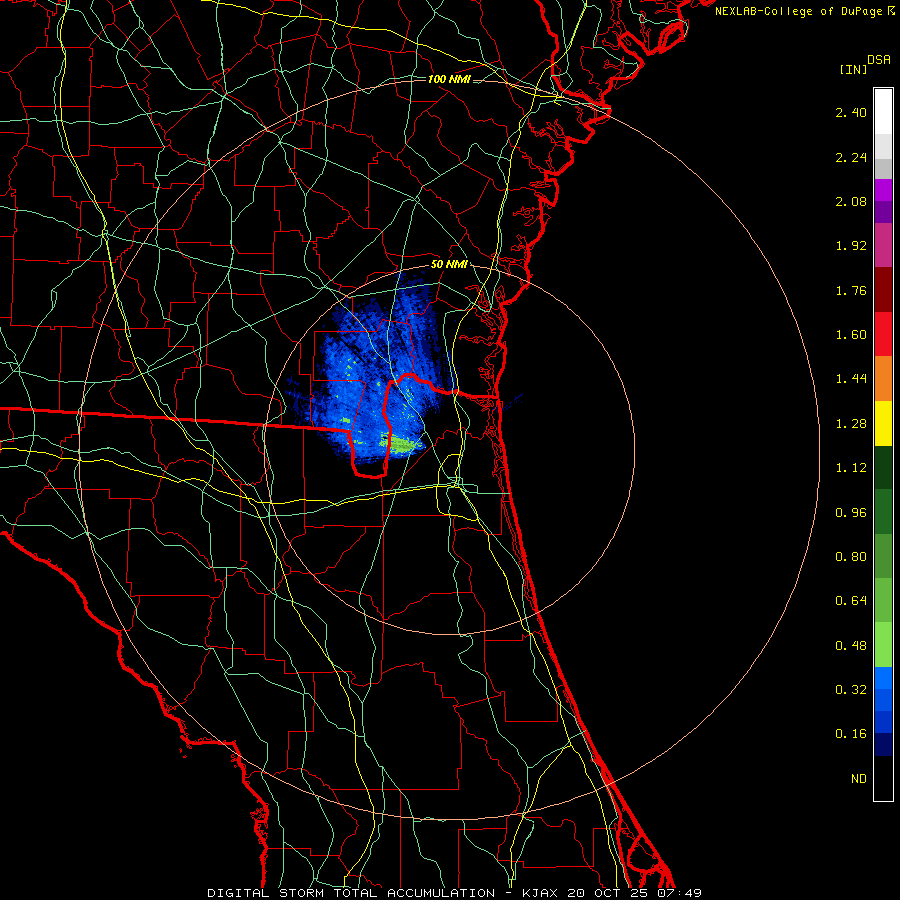Click the 0.64 legend value
The image size is (900, 900).
[x=851, y=601]
